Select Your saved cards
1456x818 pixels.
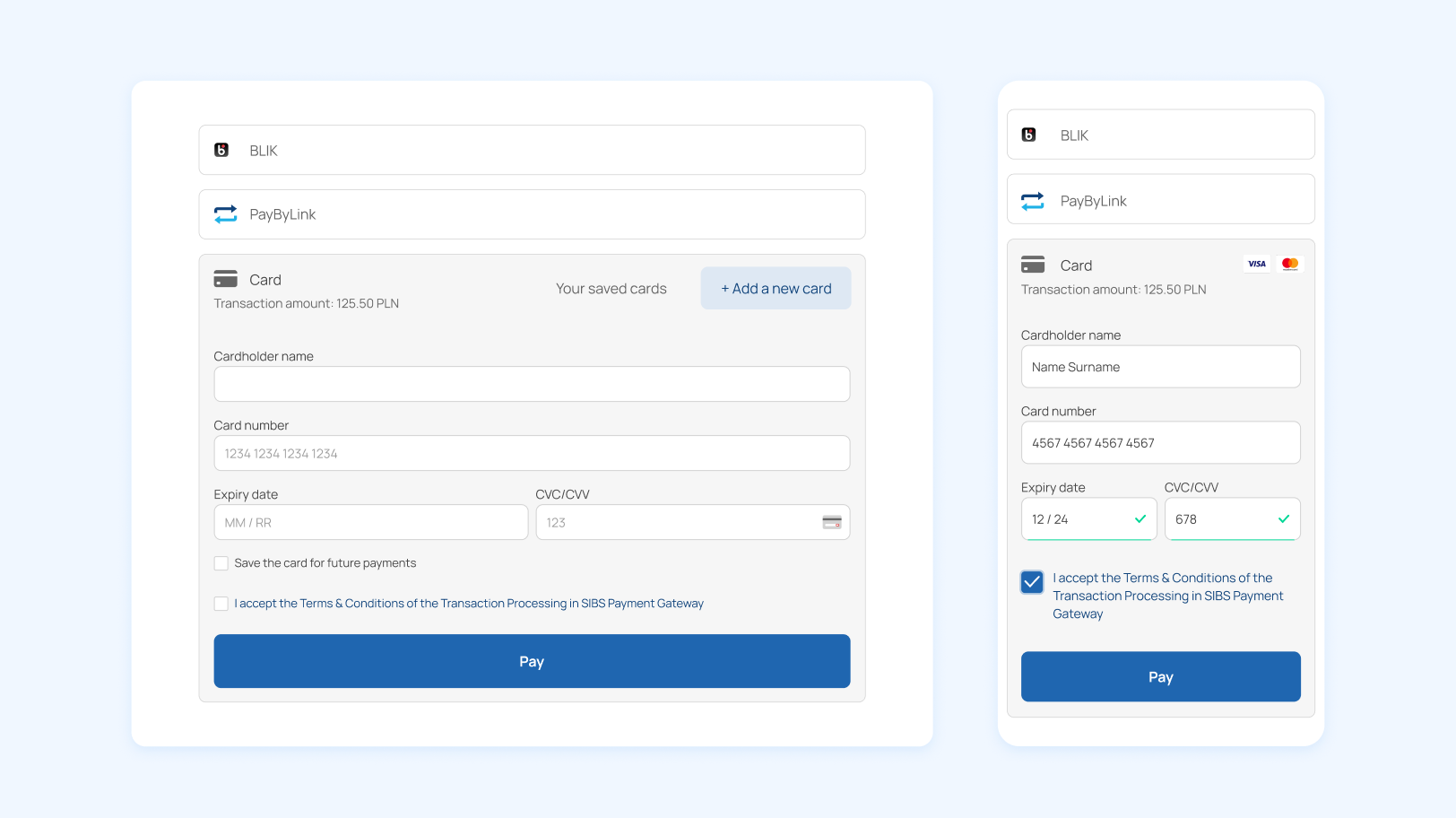(611, 288)
